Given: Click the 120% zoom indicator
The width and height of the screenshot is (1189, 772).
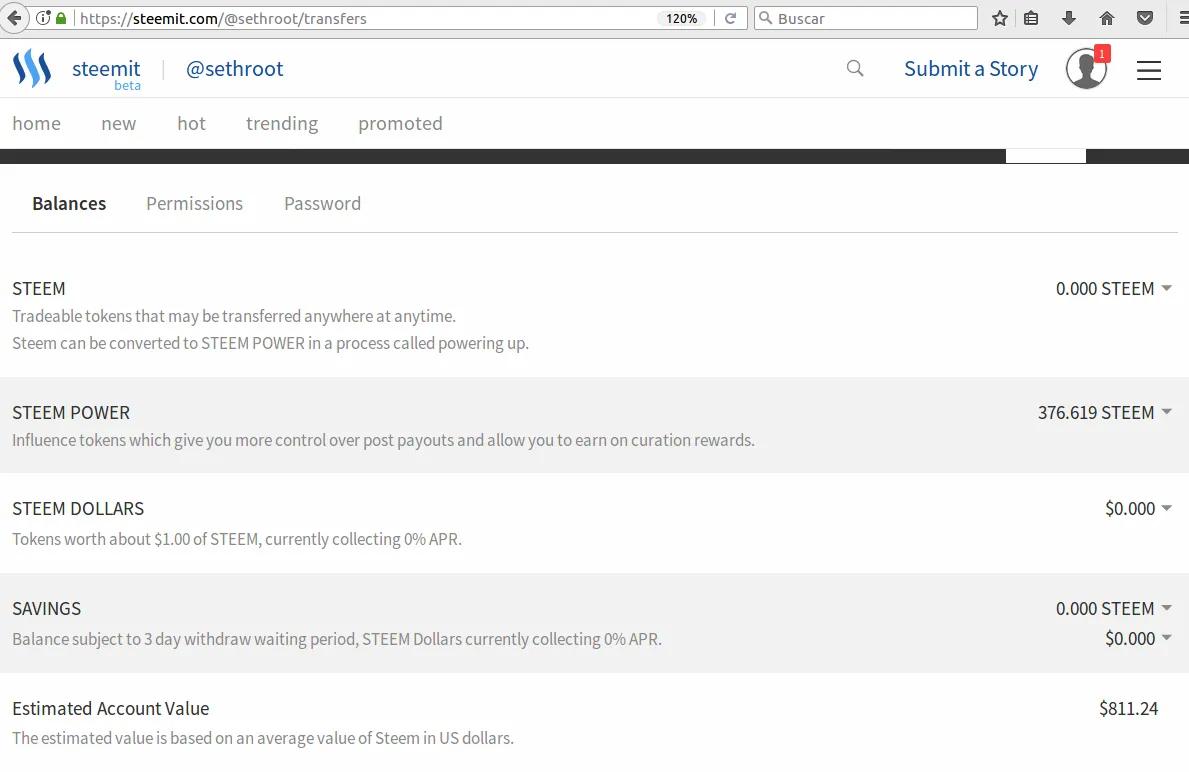Looking at the screenshot, I should [682, 18].
